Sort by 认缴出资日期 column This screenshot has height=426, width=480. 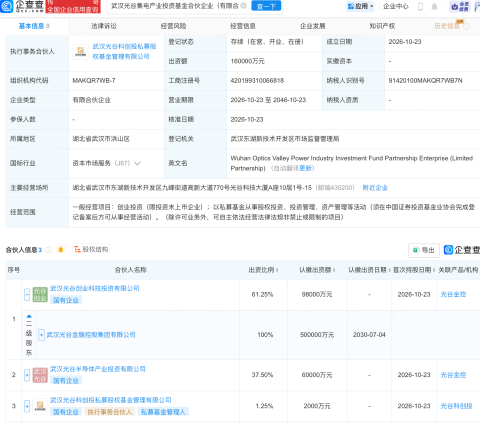coord(389,270)
